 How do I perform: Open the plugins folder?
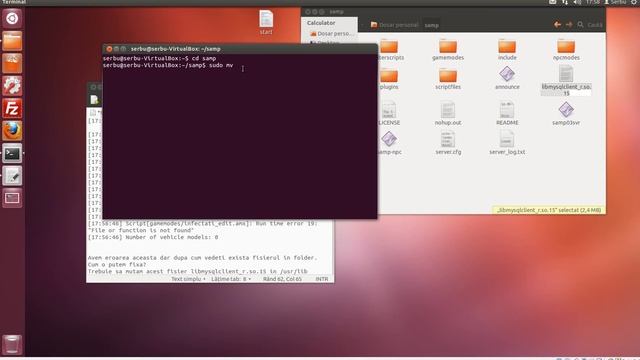(x=389, y=79)
